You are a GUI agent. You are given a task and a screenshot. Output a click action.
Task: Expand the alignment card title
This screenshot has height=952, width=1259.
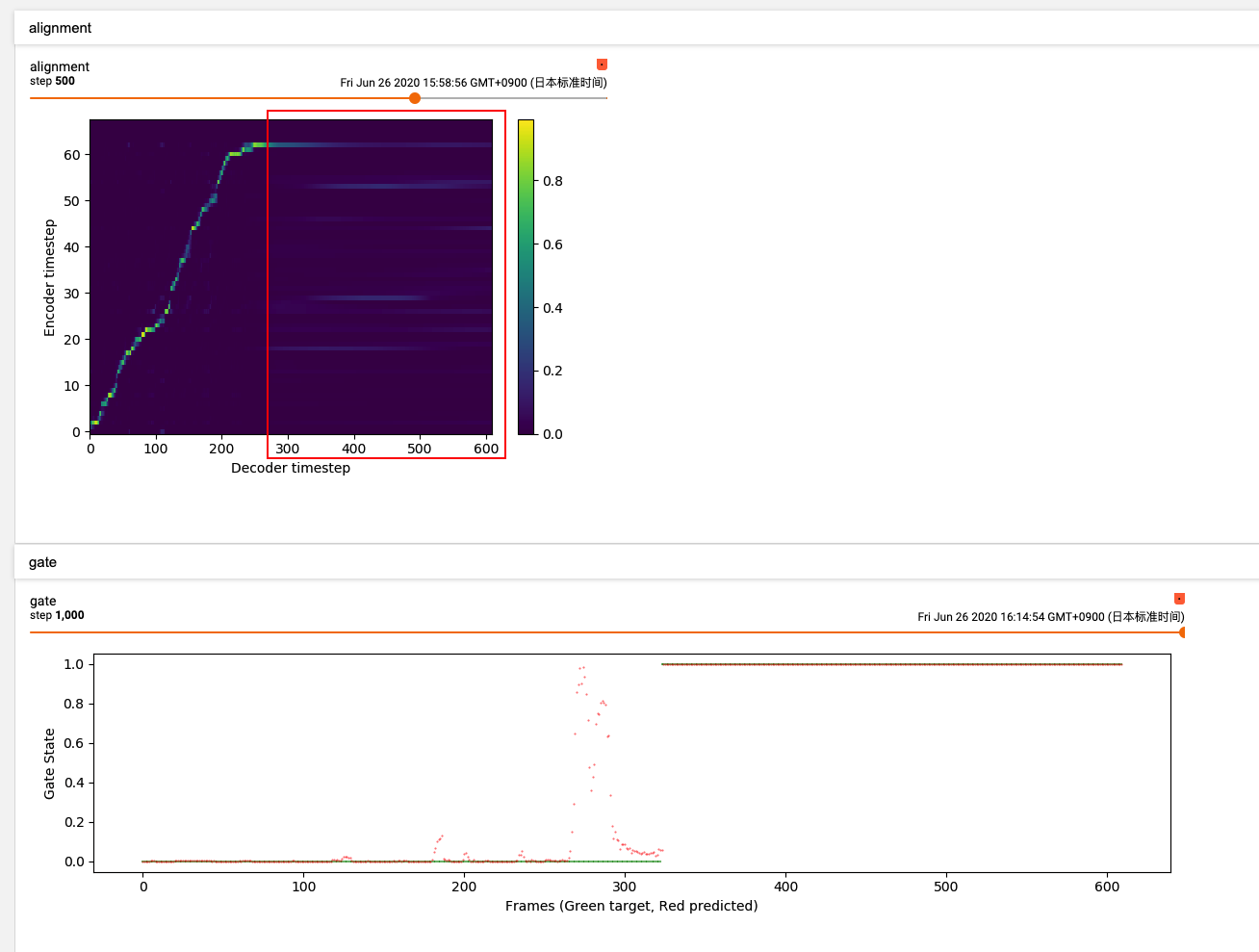tap(59, 66)
